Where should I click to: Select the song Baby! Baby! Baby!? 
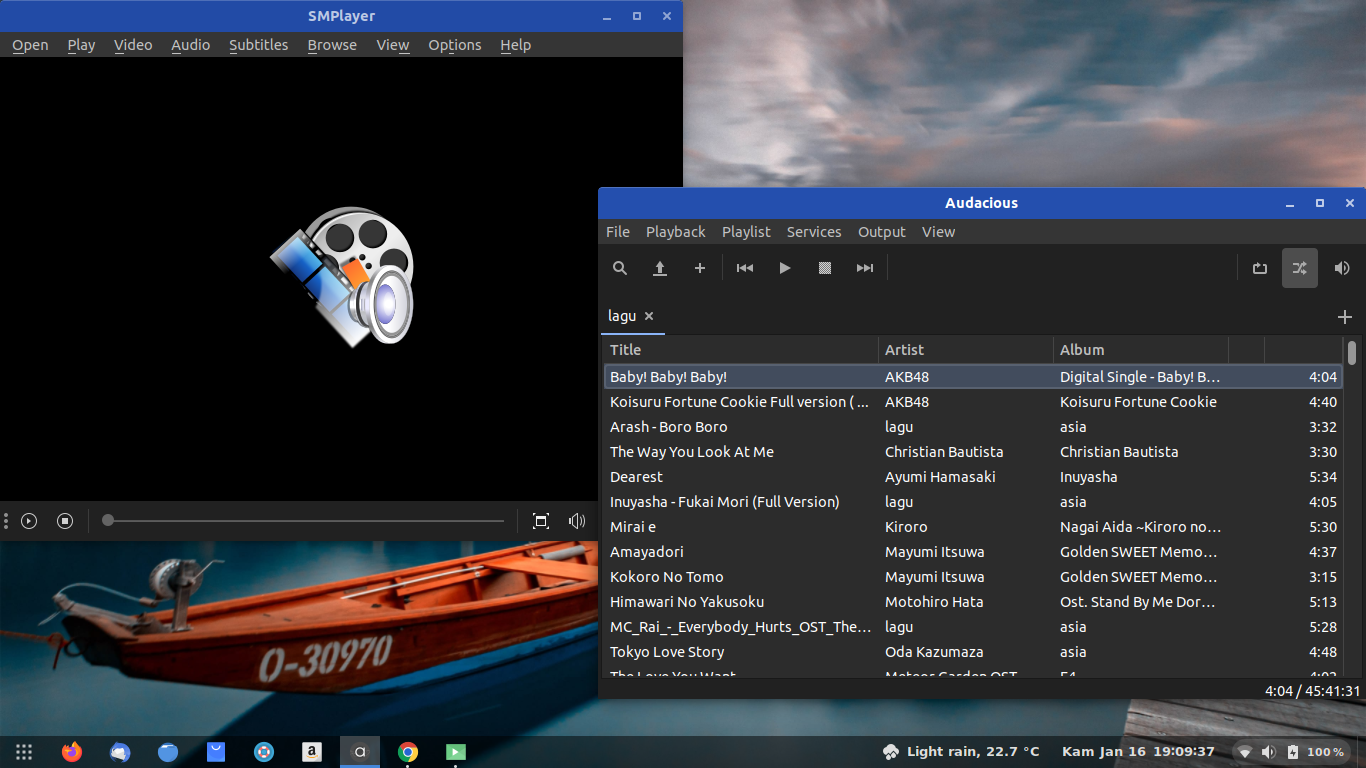[x=973, y=377]
